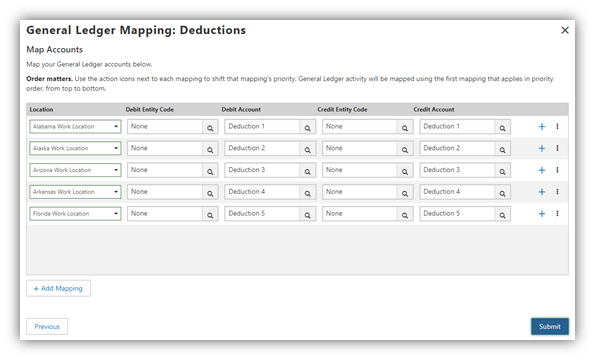
Task: Open the kebab menu on the Florida row
Action: [557, 214]
